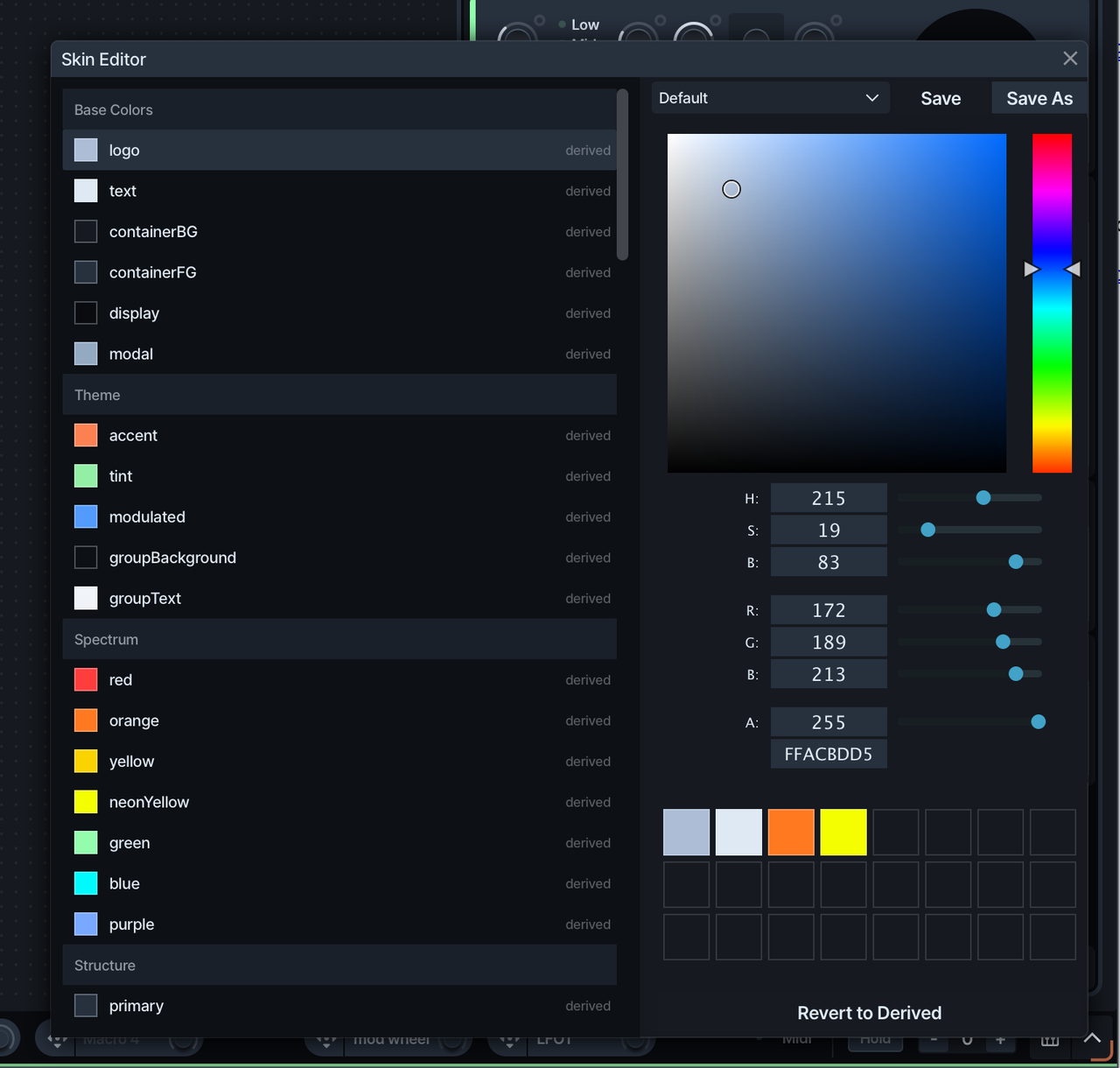Screen dimensions: 1120x1068
Task: Click the 'derived' label in the purple row
Action: coord(588,924)
